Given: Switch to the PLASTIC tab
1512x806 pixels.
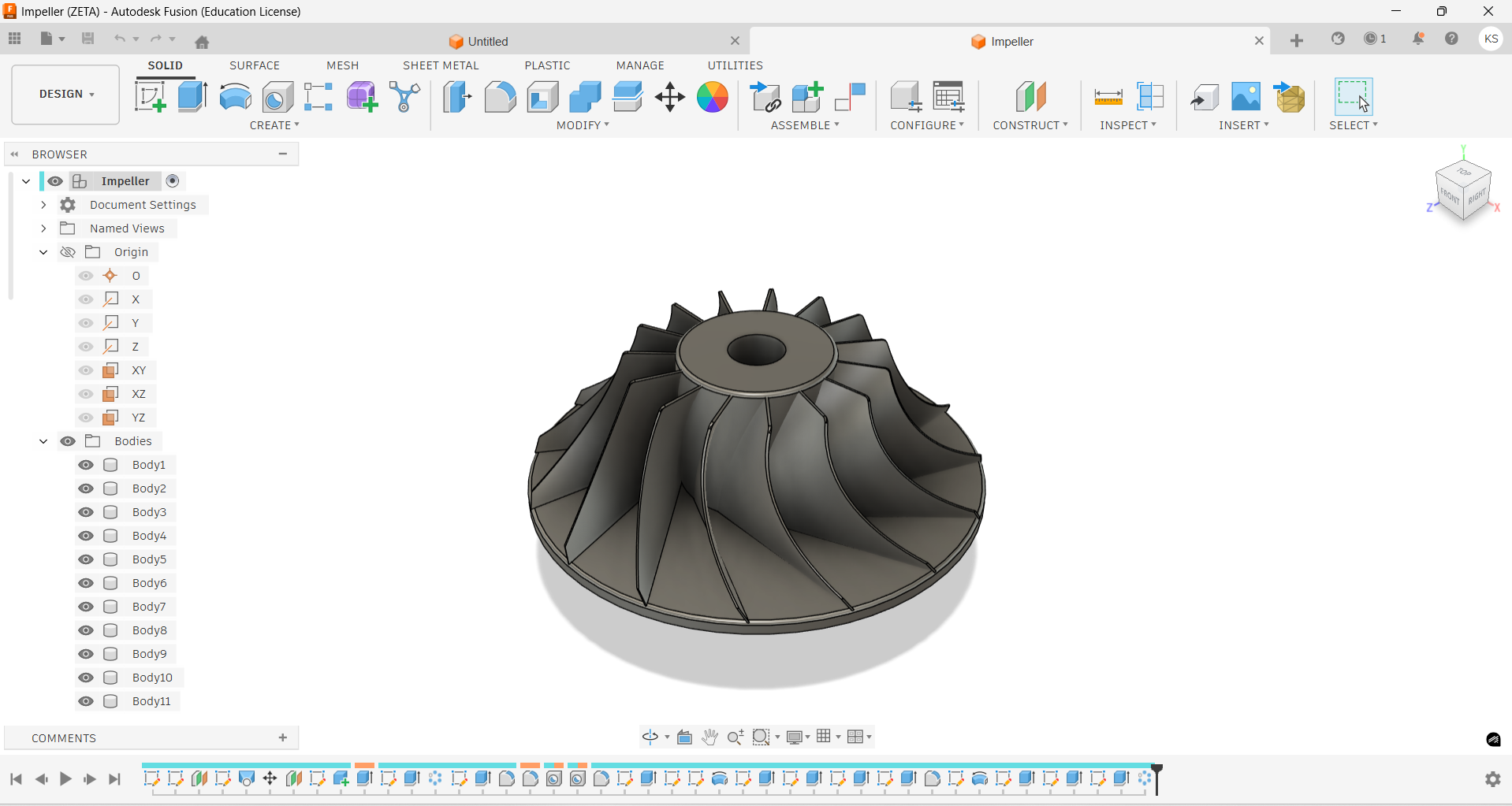Looking at the screenshot, I should click(547, 65).
